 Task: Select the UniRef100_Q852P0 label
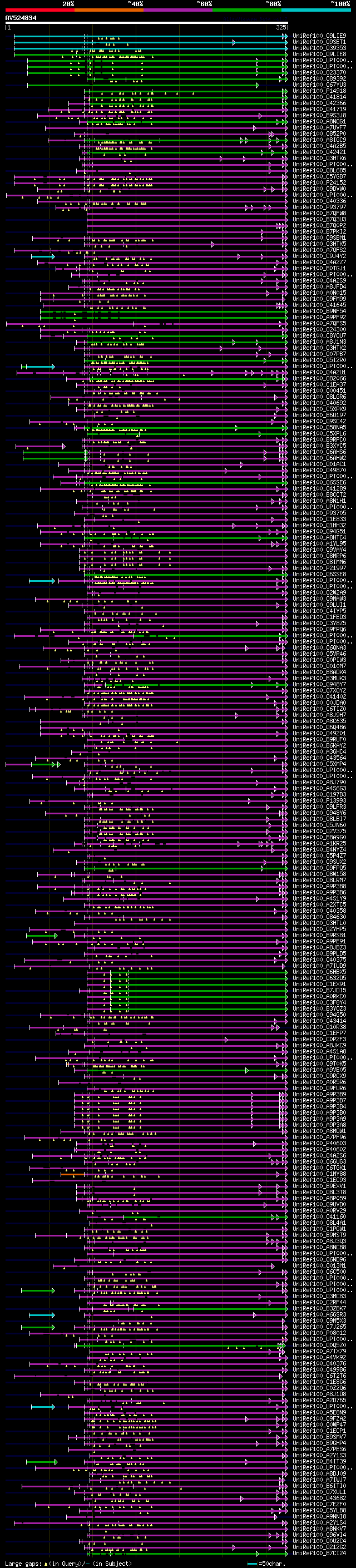(x=319, y=134)
